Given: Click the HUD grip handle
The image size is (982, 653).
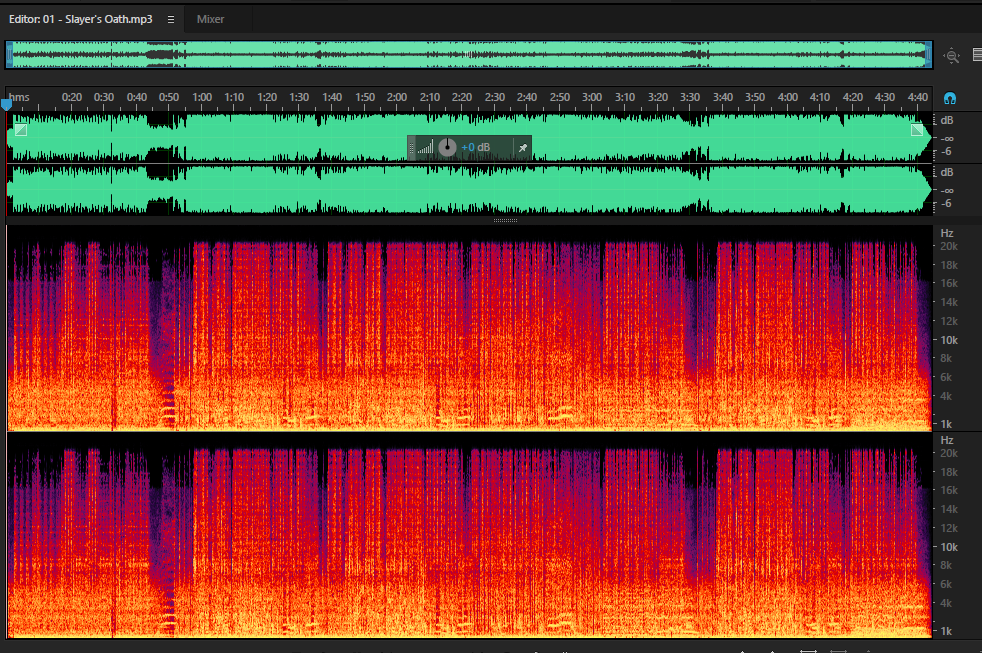Looking at the screenshot, I should [x=411, y=148].
